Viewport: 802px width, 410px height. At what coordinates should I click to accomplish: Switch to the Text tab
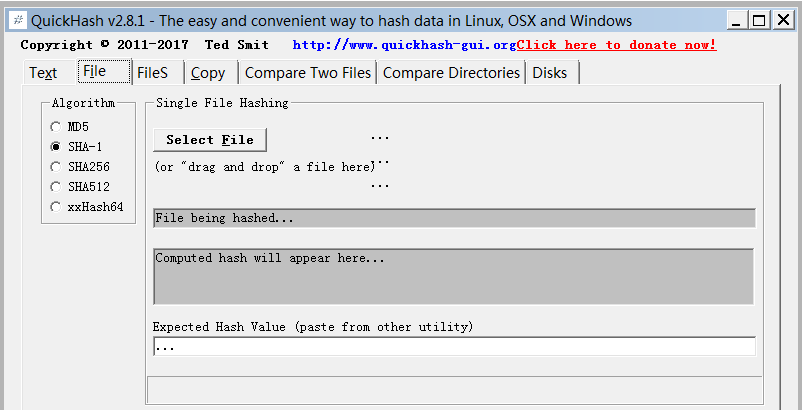tap(43, 73)
